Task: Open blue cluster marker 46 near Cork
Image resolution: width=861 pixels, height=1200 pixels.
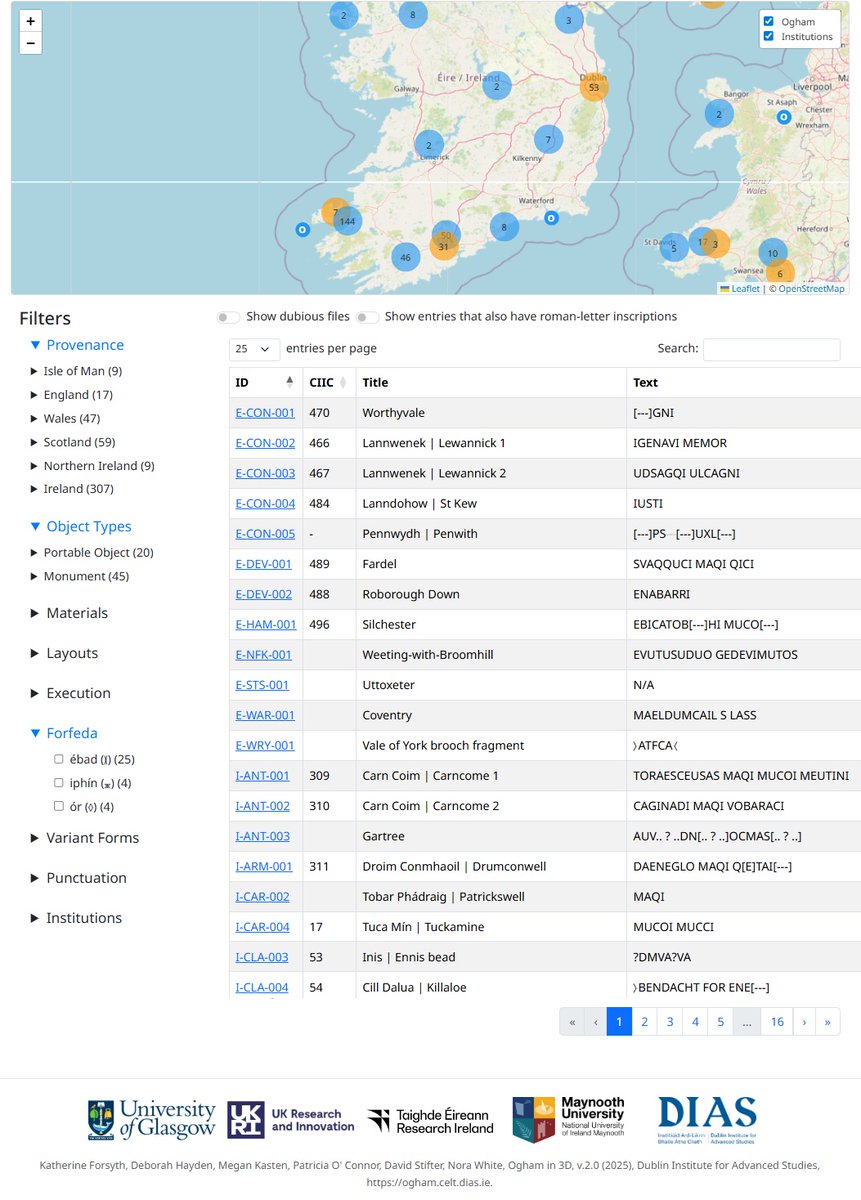Action: [405, 257]
